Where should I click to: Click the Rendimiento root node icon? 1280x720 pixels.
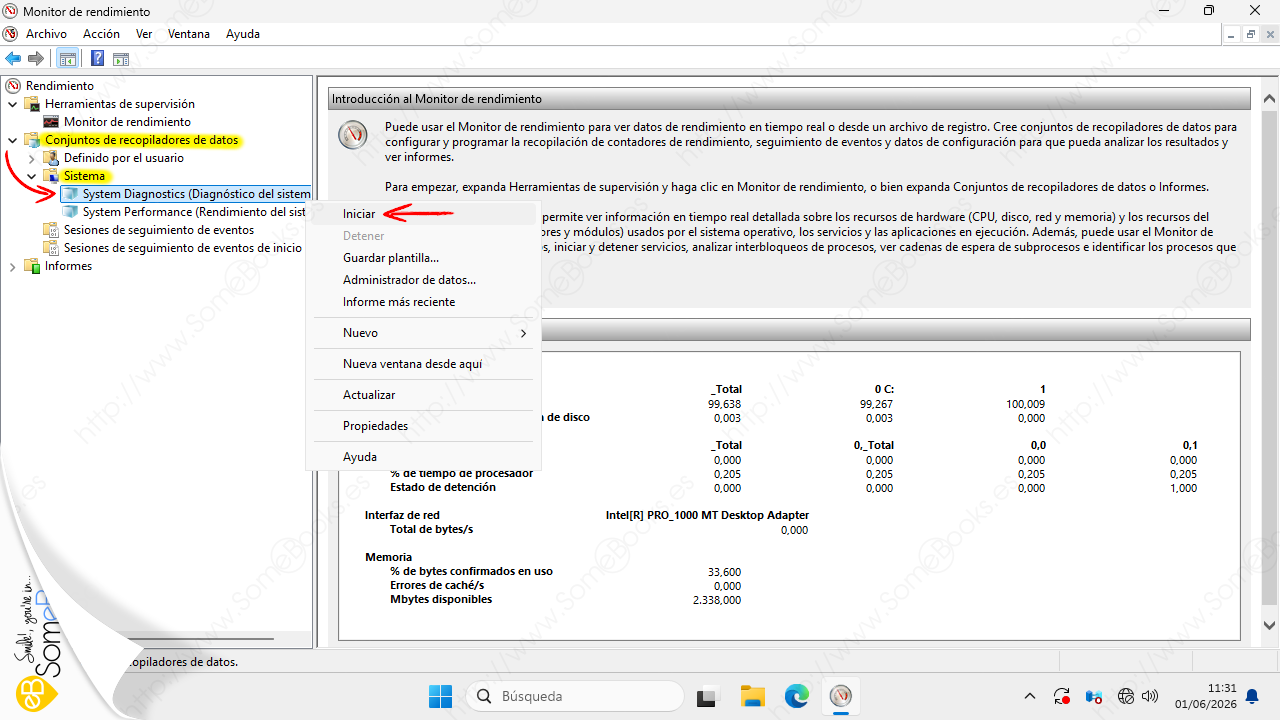13,86
